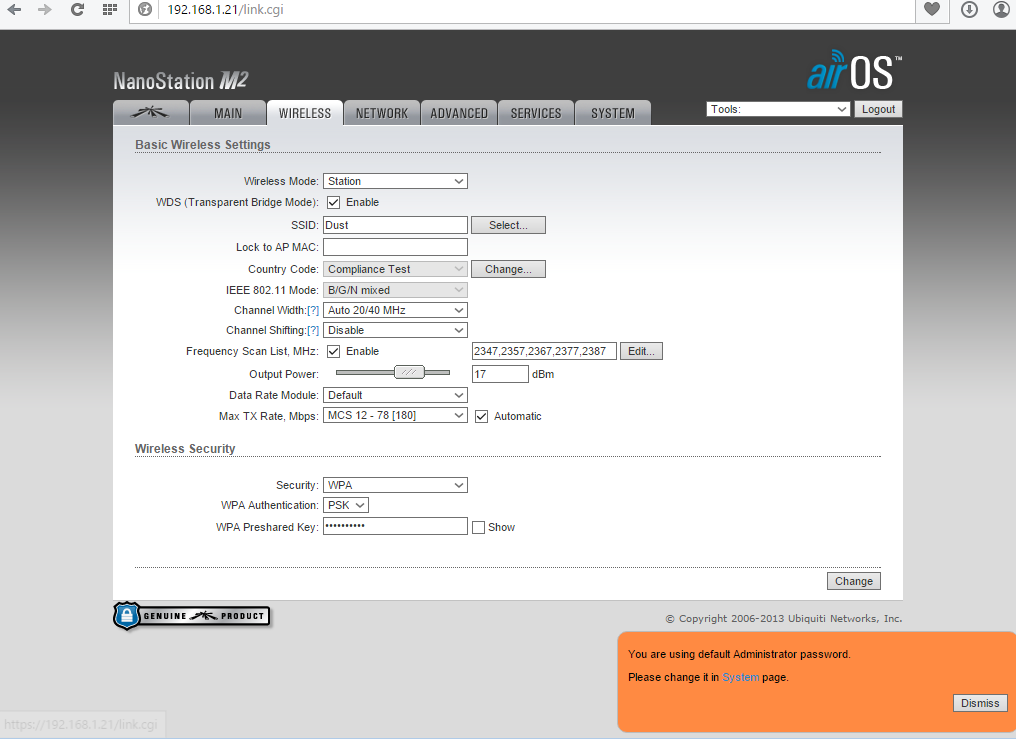The height and width of the screenshot is (739, 1016).
Task: Switch to the SYSTEM tab
Action: coord(613,113)
